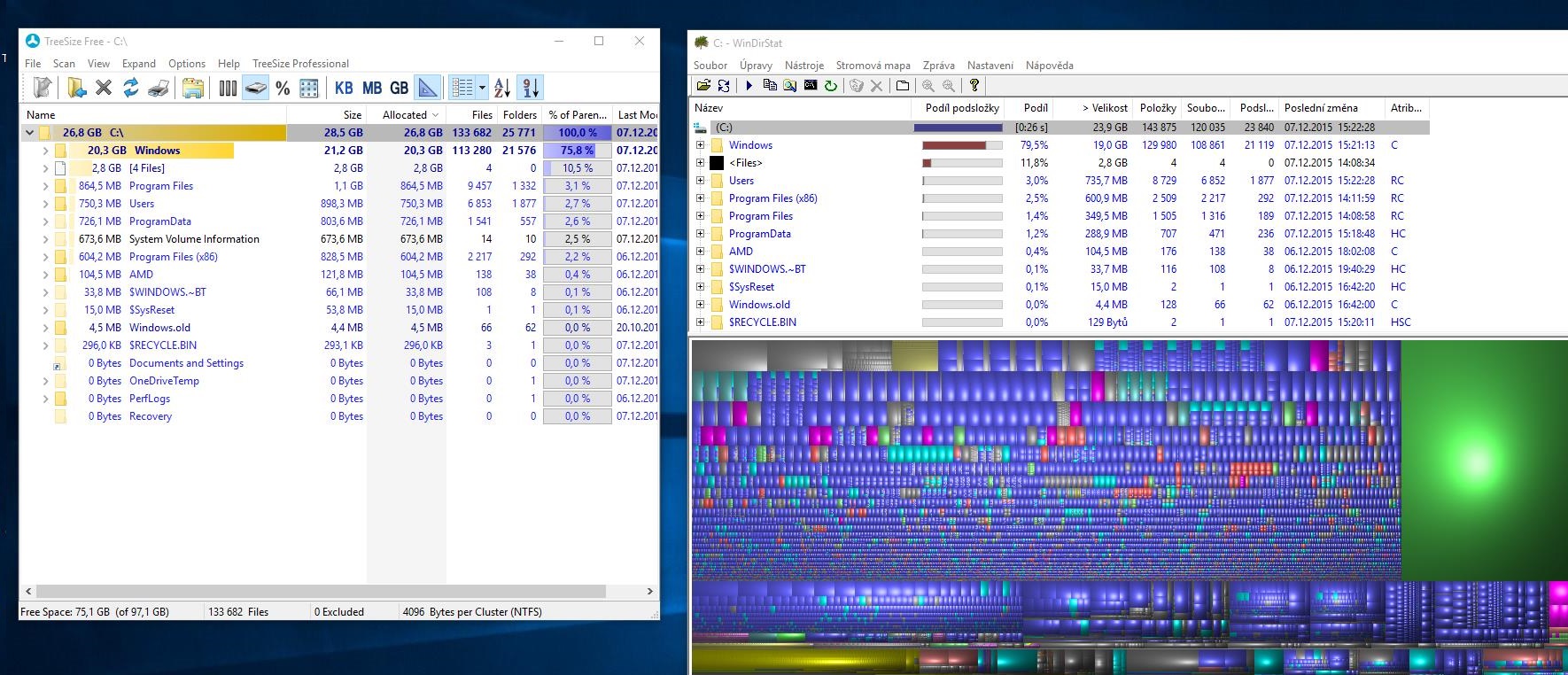The width and height of the screenshot is (1568, 675).
Task: Expand the Users folder in WinDirStat
Action: (x=700, y=181)
